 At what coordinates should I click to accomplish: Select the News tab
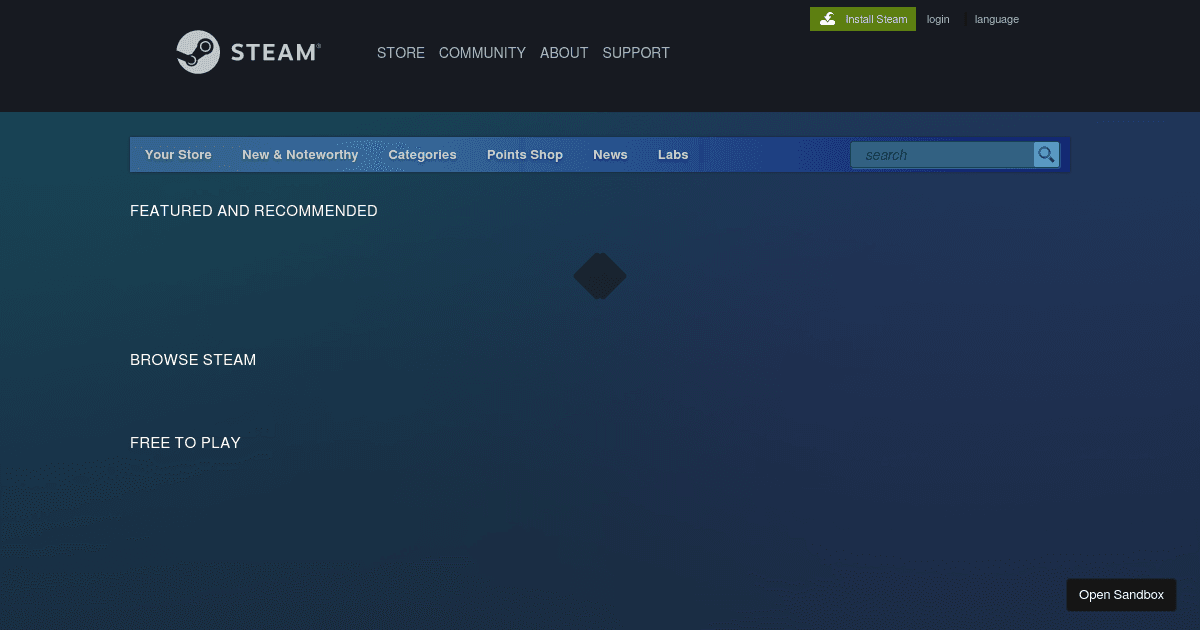tap(610, 155)
